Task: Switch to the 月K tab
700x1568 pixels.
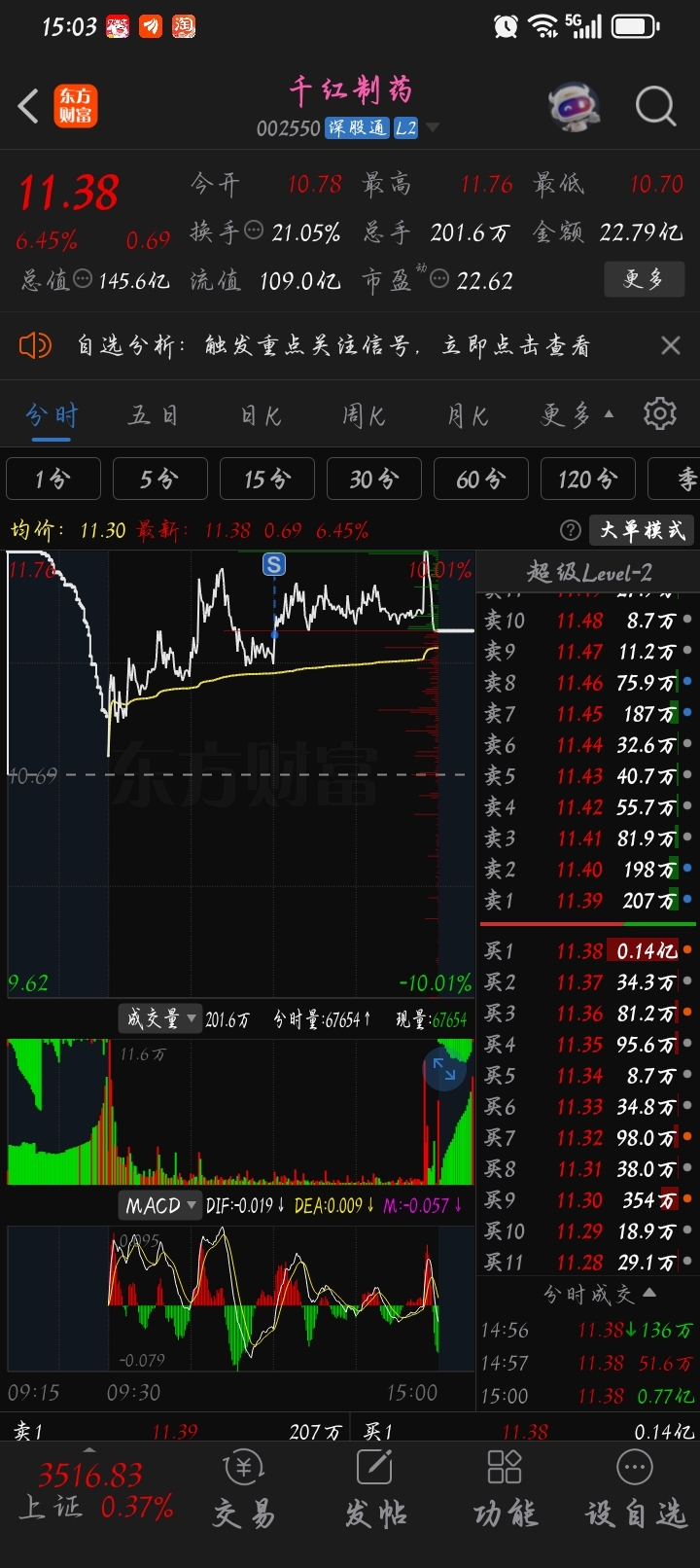Action: click(468, 415)
